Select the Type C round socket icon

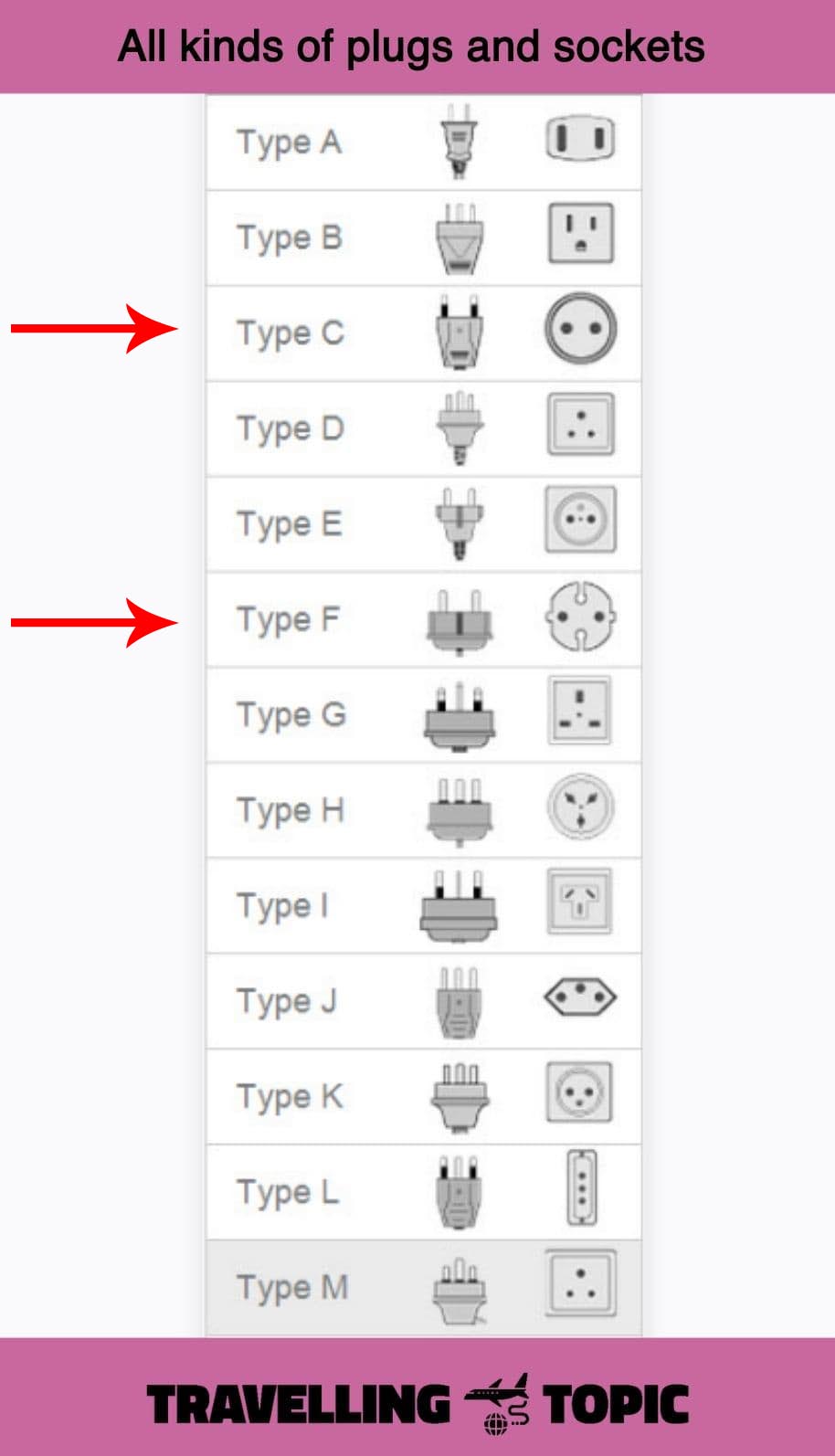[x=581, y=329]
